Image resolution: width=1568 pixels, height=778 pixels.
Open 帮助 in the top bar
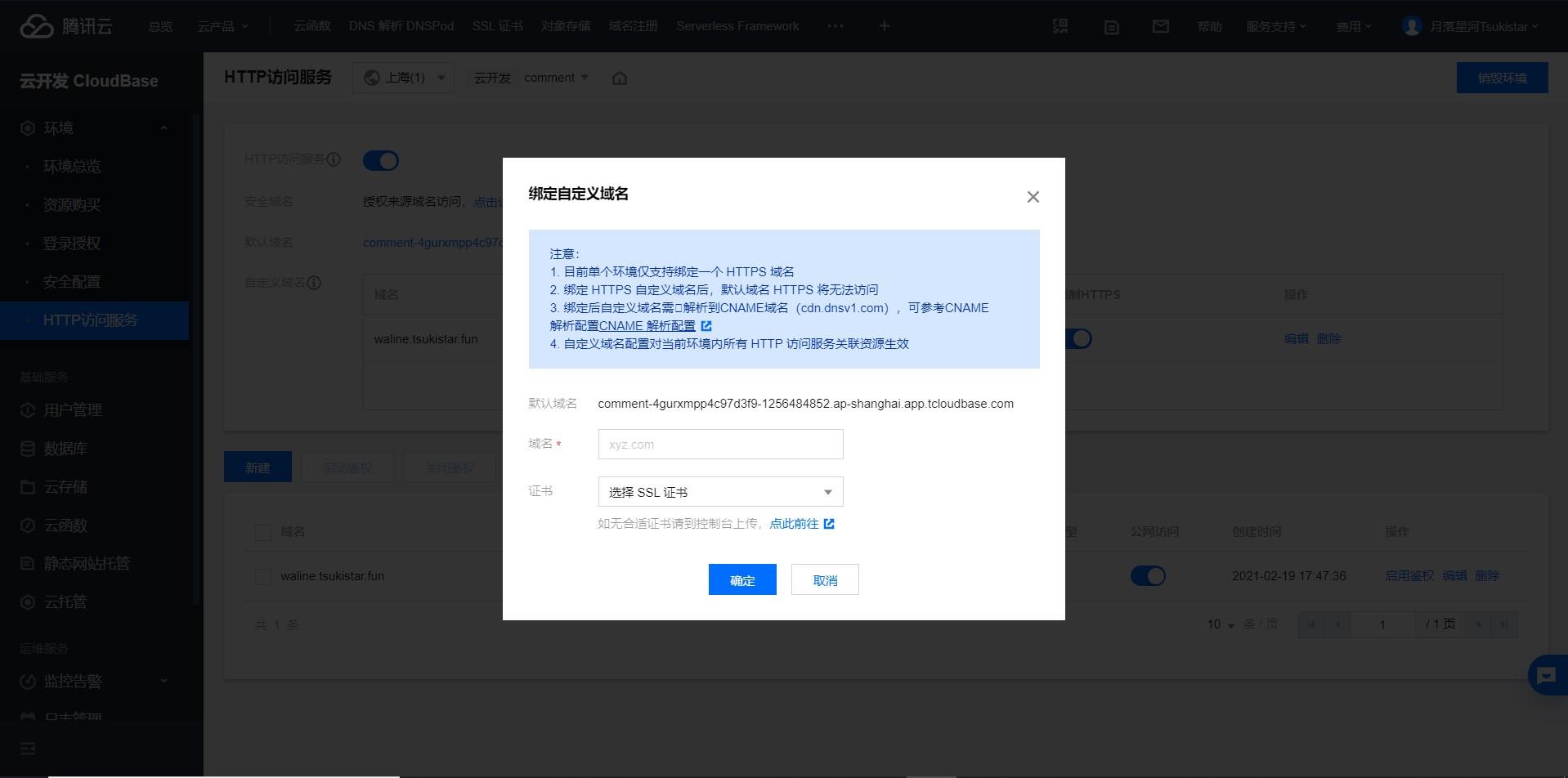click(x=1209, y=26)
